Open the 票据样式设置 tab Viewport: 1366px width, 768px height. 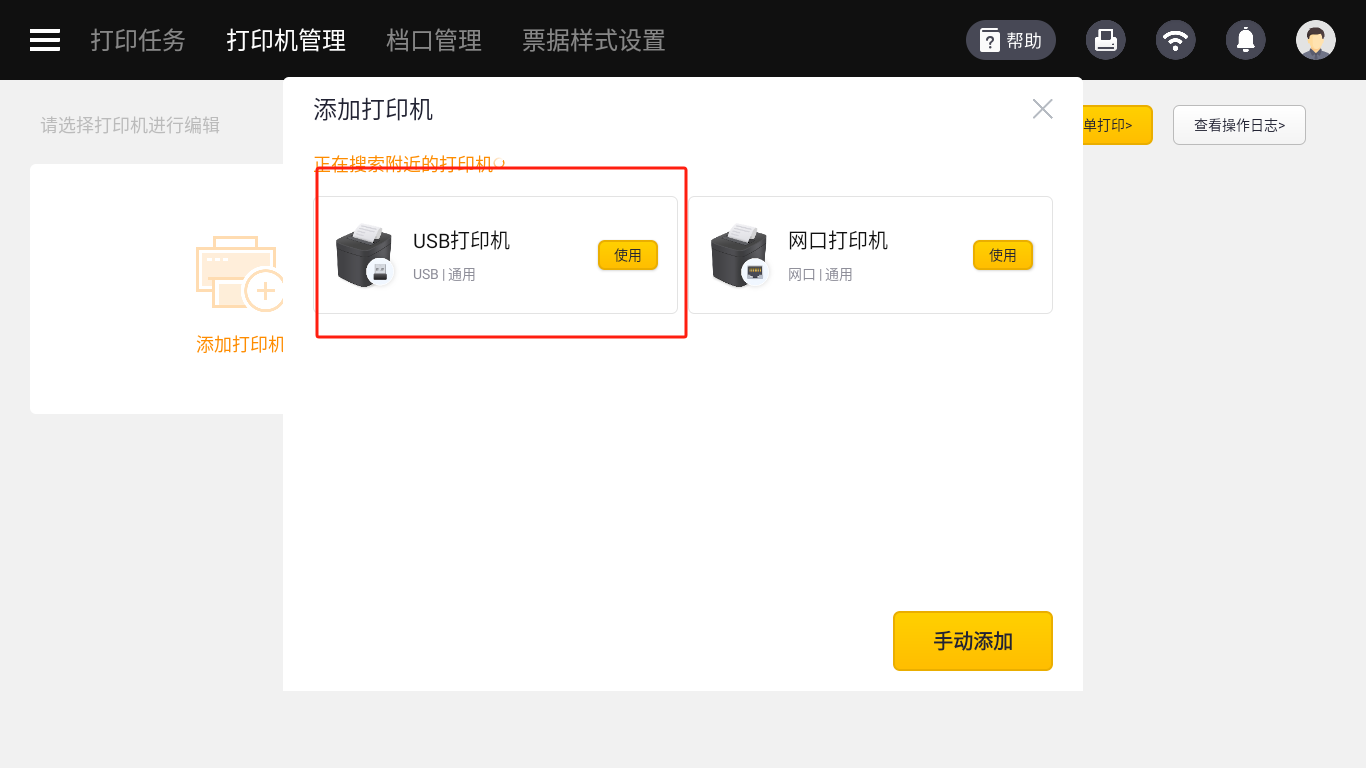[594, 40]
